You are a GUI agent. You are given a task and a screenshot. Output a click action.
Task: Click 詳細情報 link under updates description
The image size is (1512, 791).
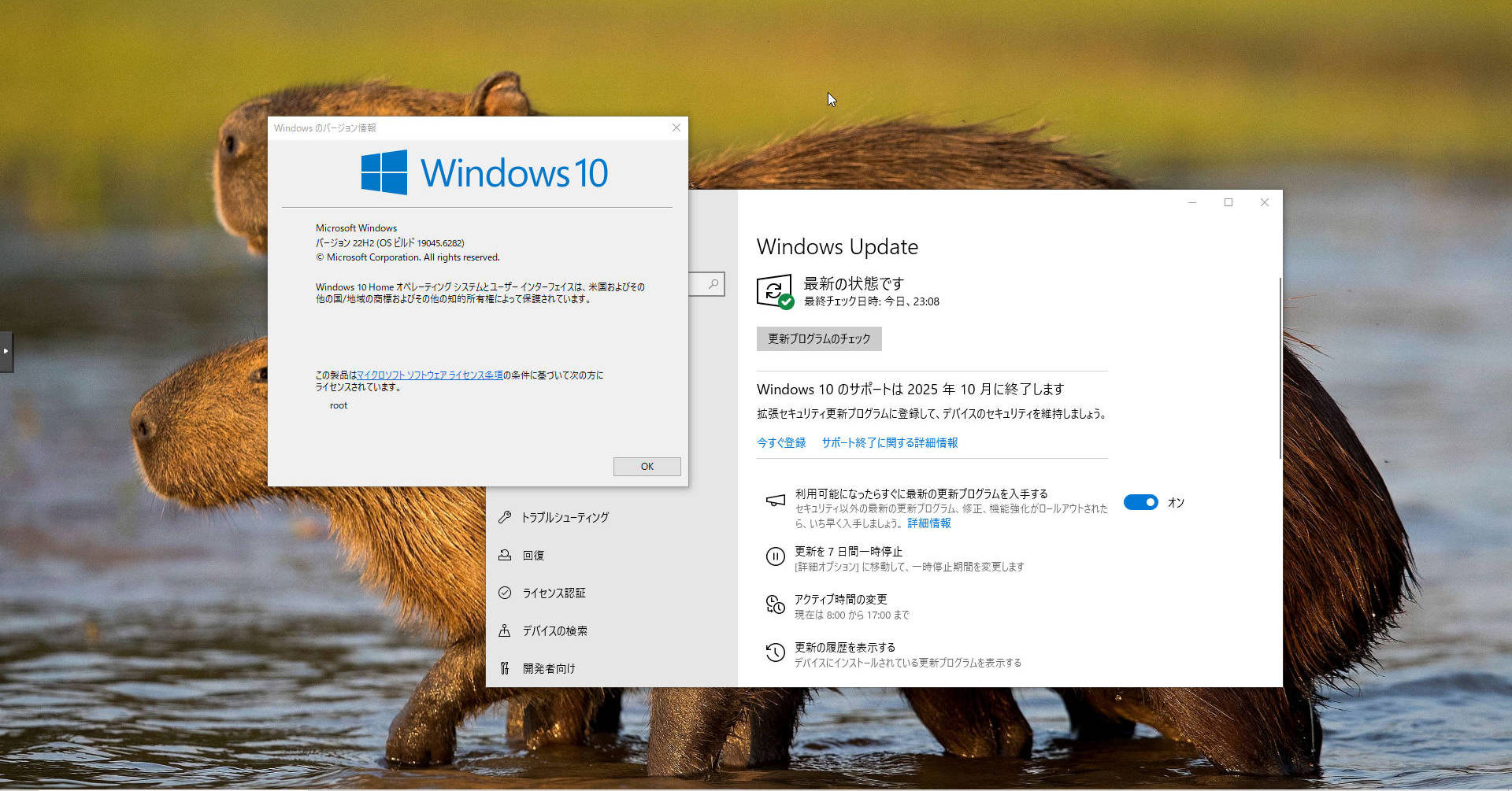928,522
